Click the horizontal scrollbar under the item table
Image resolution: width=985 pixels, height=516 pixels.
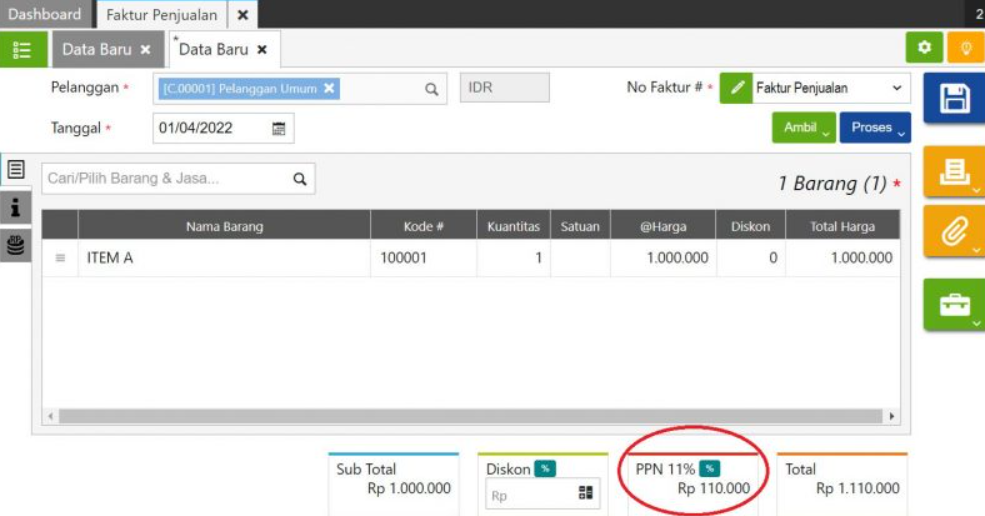(x=470, y=416)
